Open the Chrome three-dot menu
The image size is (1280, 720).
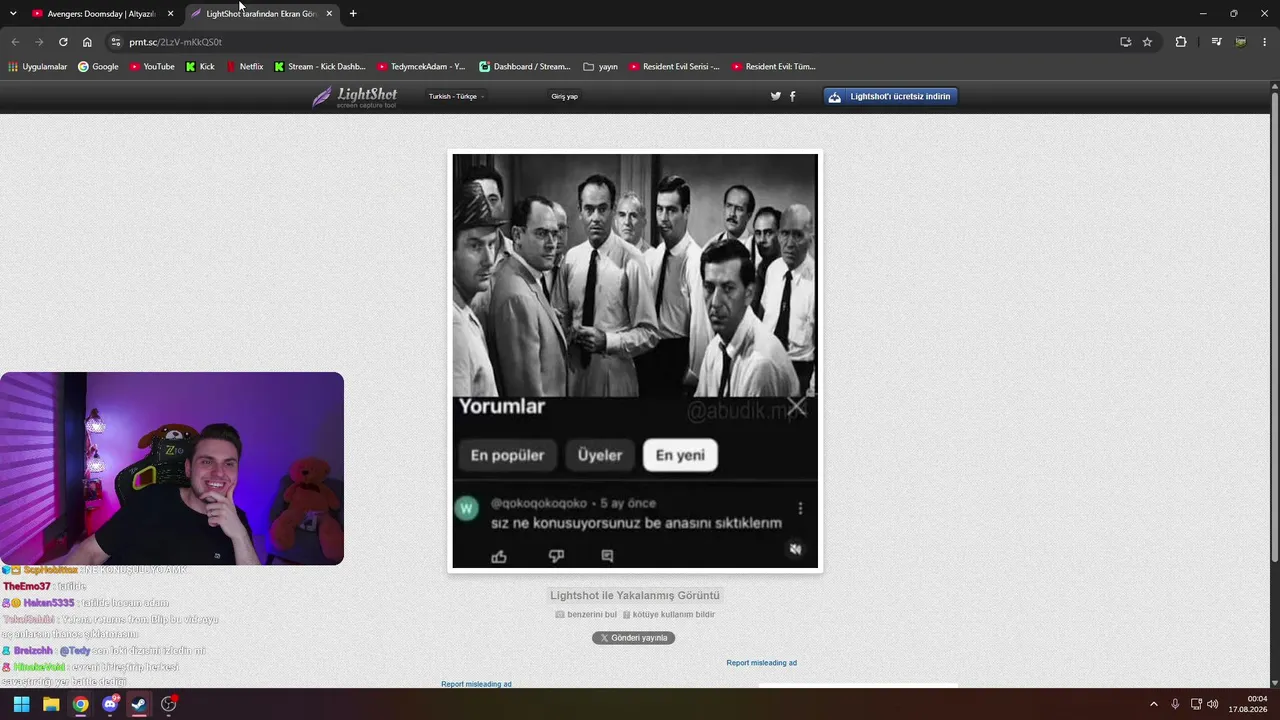(1265, 42)
